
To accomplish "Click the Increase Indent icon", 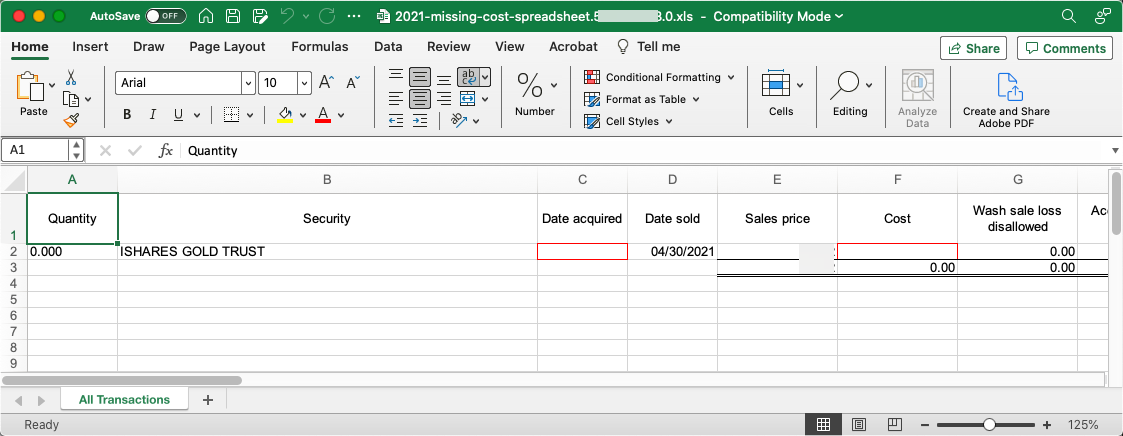I will (x=420, y=120).
